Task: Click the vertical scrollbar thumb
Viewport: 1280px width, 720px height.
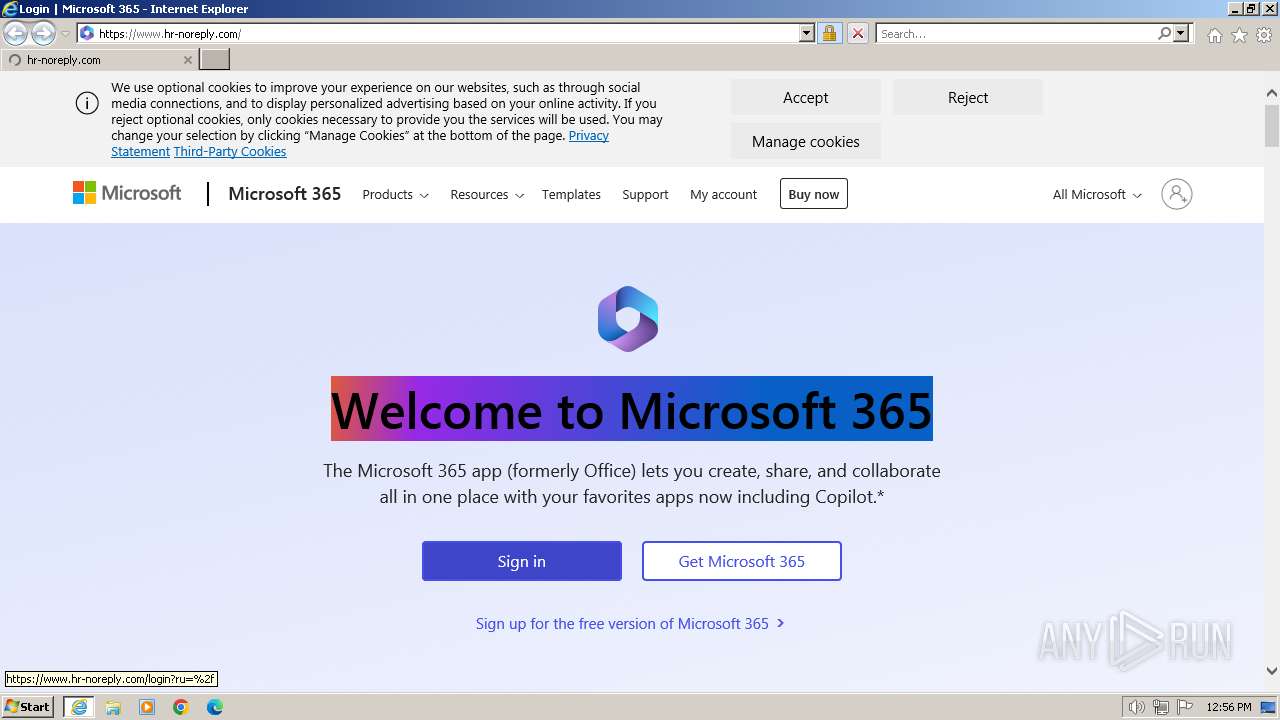Action: click(x=1271, y=125)
